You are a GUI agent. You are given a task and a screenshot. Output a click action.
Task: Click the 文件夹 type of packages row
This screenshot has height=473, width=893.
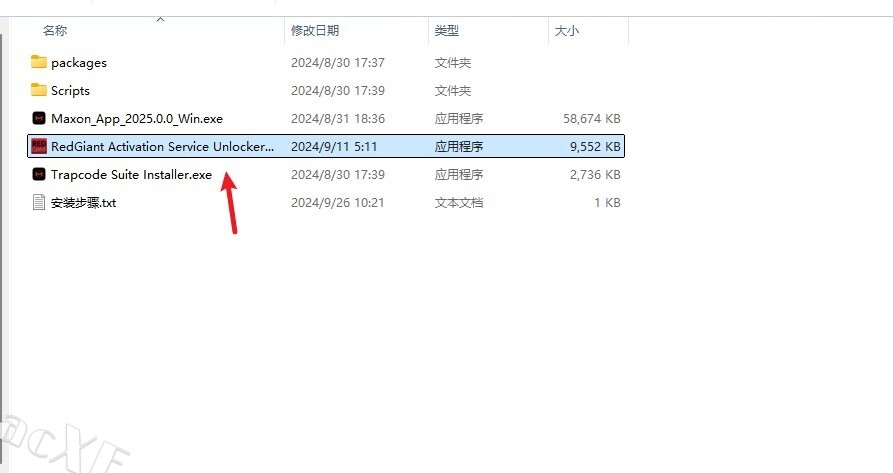tap(453, 63)
